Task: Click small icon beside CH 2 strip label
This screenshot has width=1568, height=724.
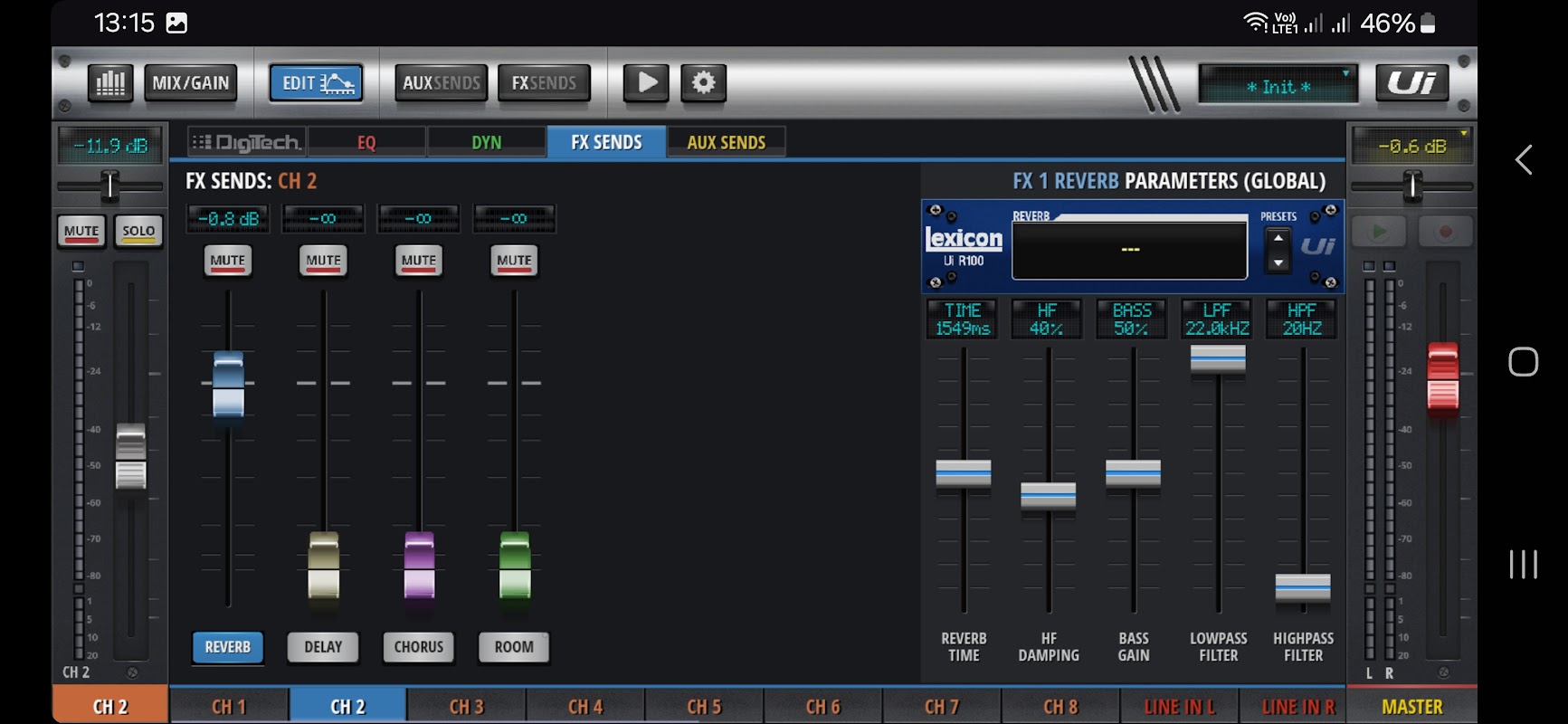Action: [132, 672]
